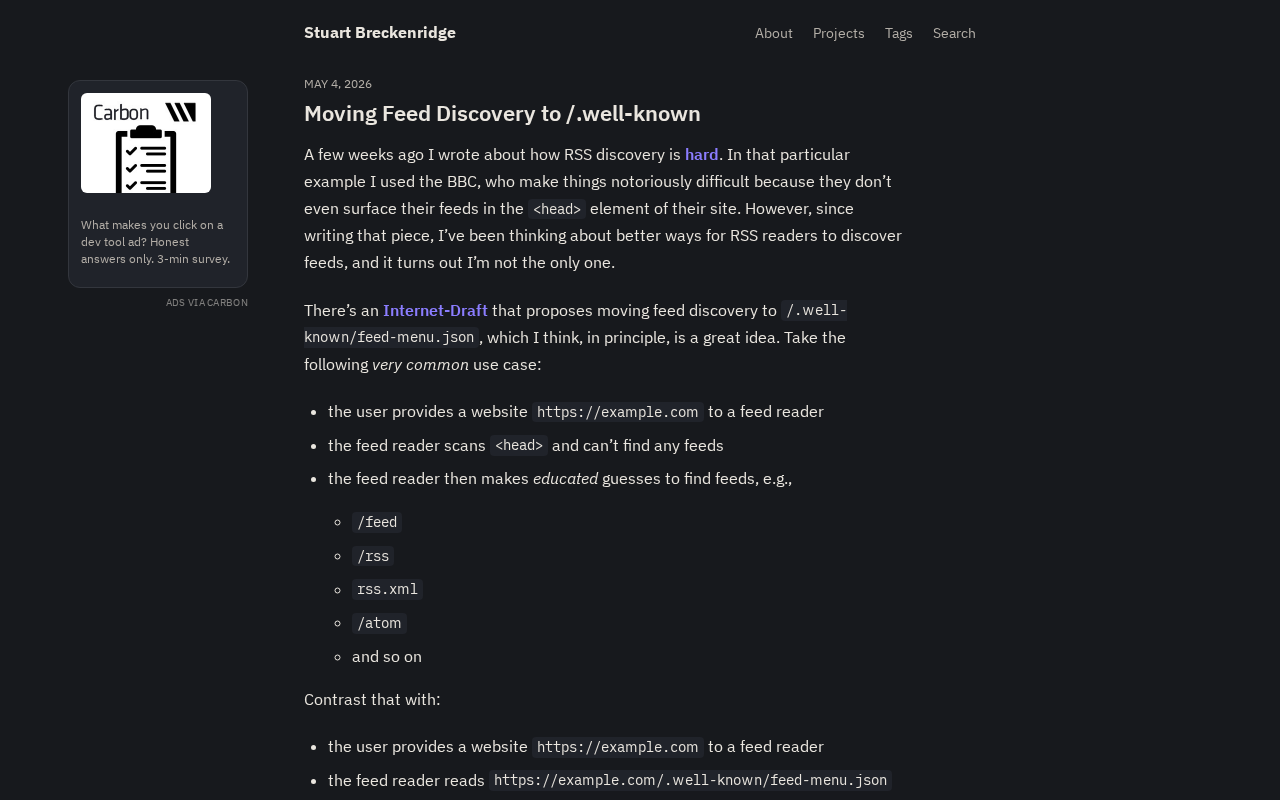Click the article title 'Moving Feed Discovery to /.well-known'
Viewport: 1280px width, 800px height.
pos(502,113)
